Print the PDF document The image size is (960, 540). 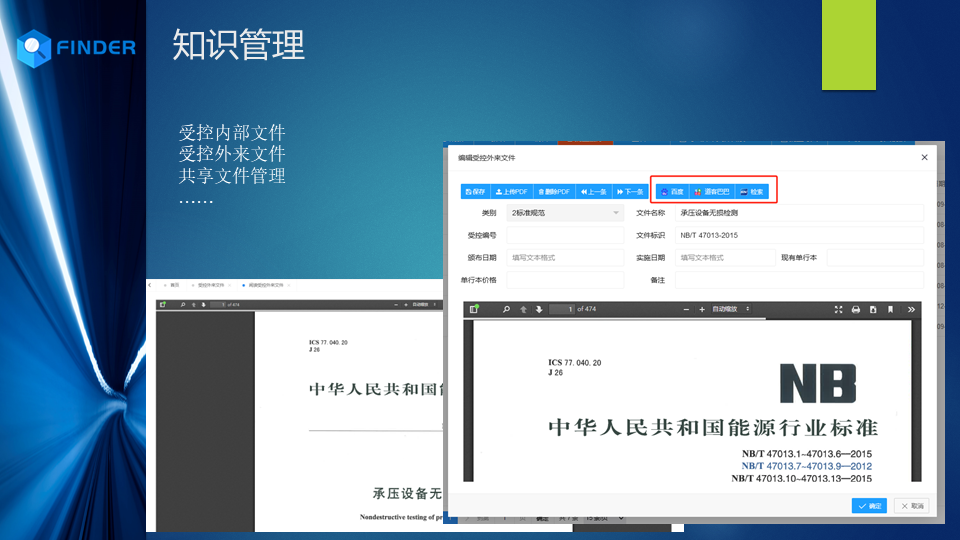click(856, 310)
